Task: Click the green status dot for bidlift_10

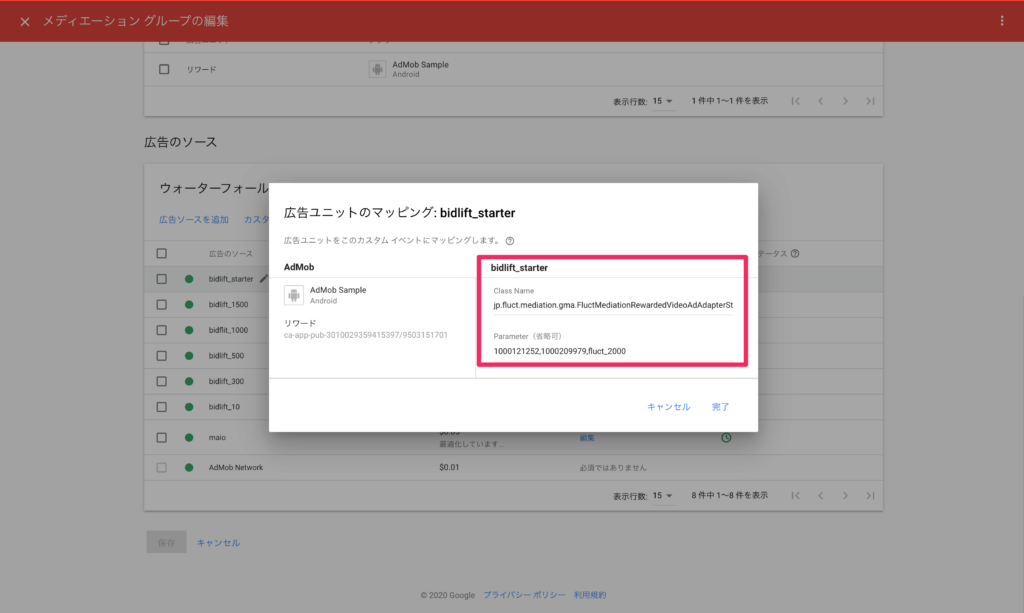Action: coord(189,407)
